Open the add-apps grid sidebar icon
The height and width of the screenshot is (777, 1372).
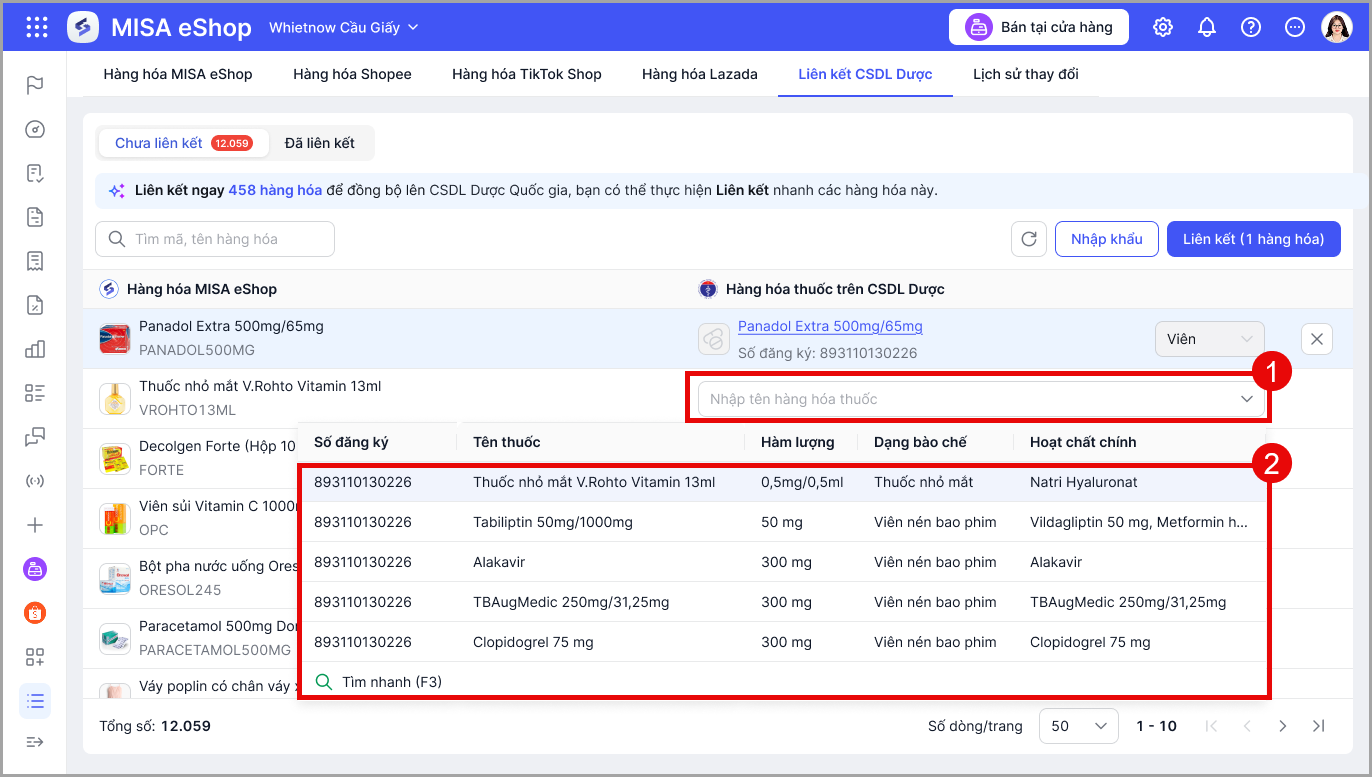click(x=35, y=657)
